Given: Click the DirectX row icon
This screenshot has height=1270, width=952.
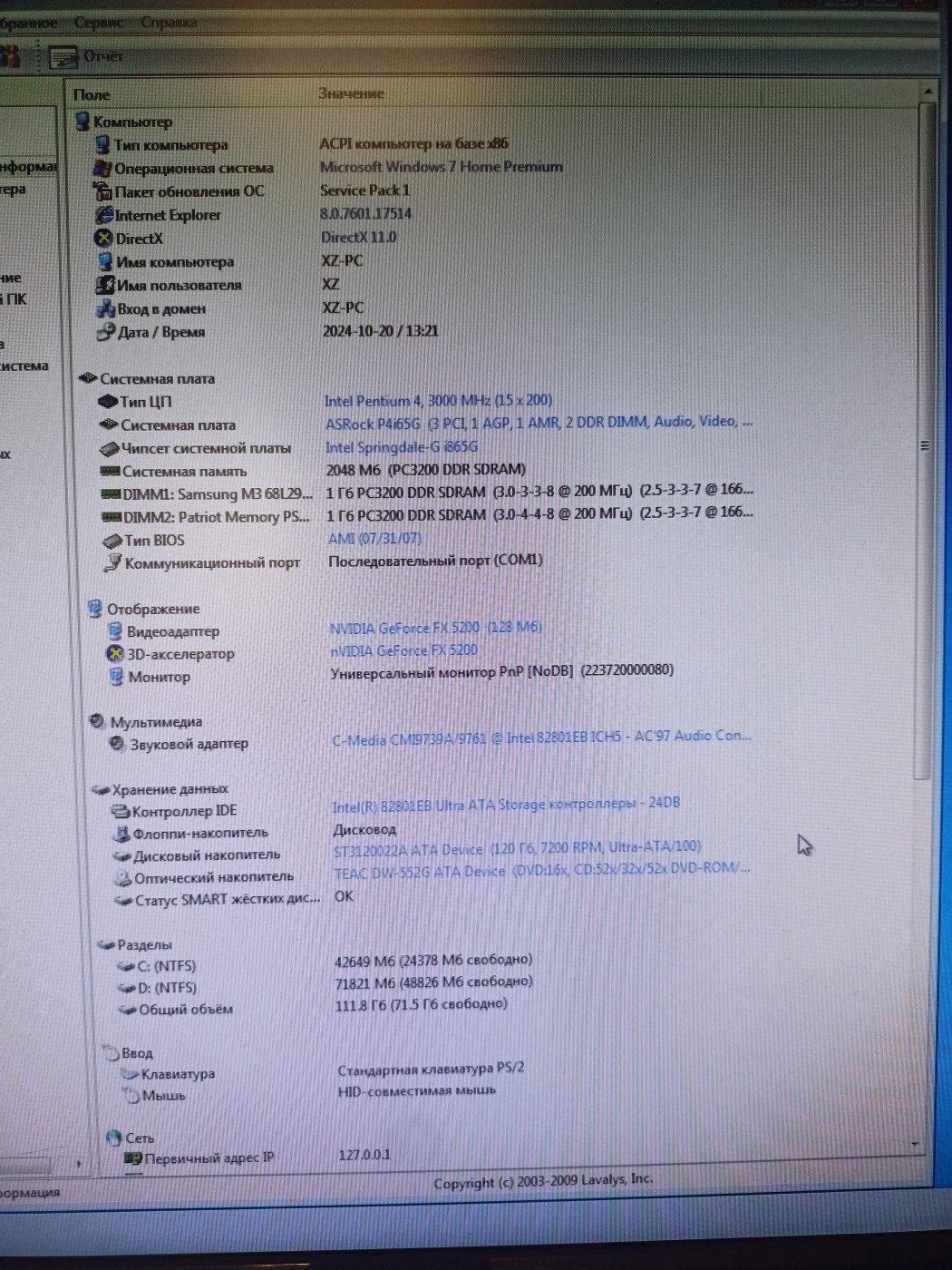Looking at the screenshot, I should (104, 239).
